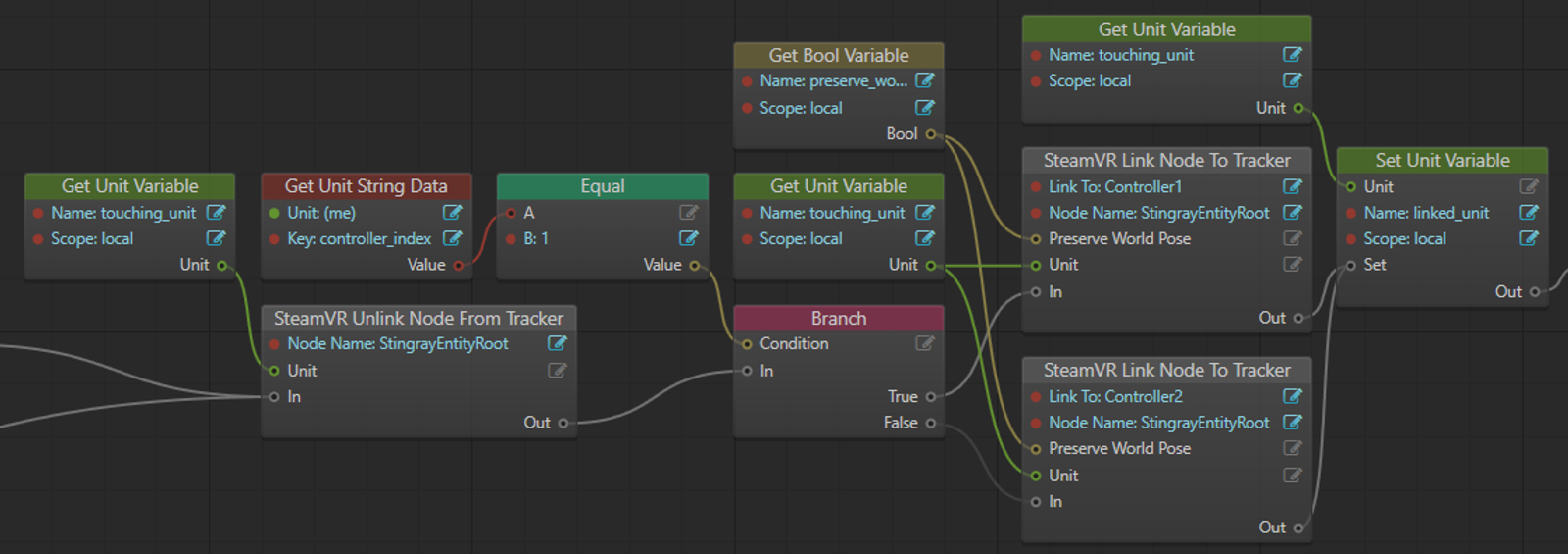Edit Name: linked_unit in Set Unit Variable
The width and height of the screenshot is (1568, 554).
click(1529, 213)
